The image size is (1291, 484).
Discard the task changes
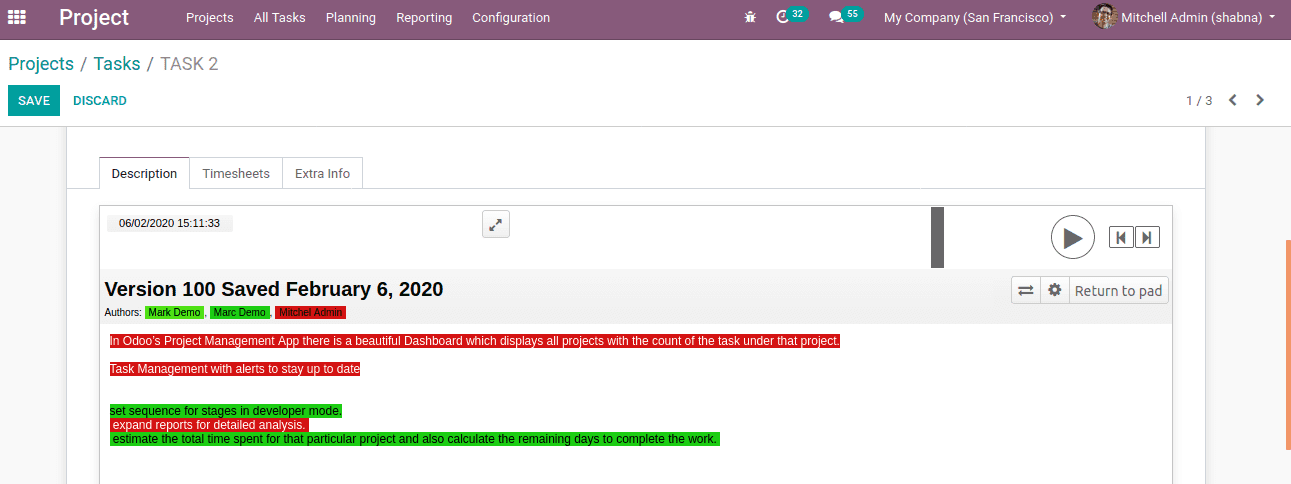100,100
